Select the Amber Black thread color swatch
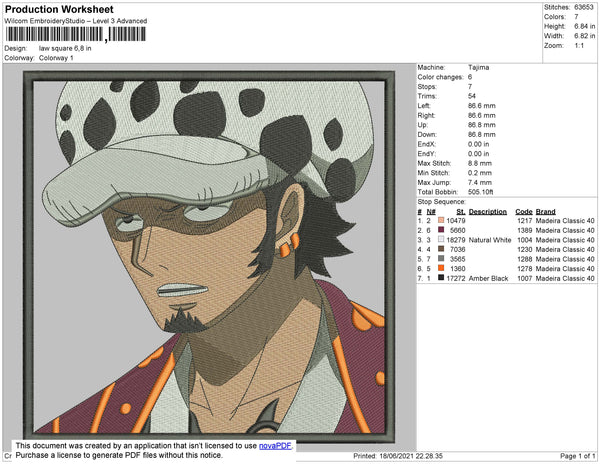Viewport: 600px width, 464px height. pos(441,278)
